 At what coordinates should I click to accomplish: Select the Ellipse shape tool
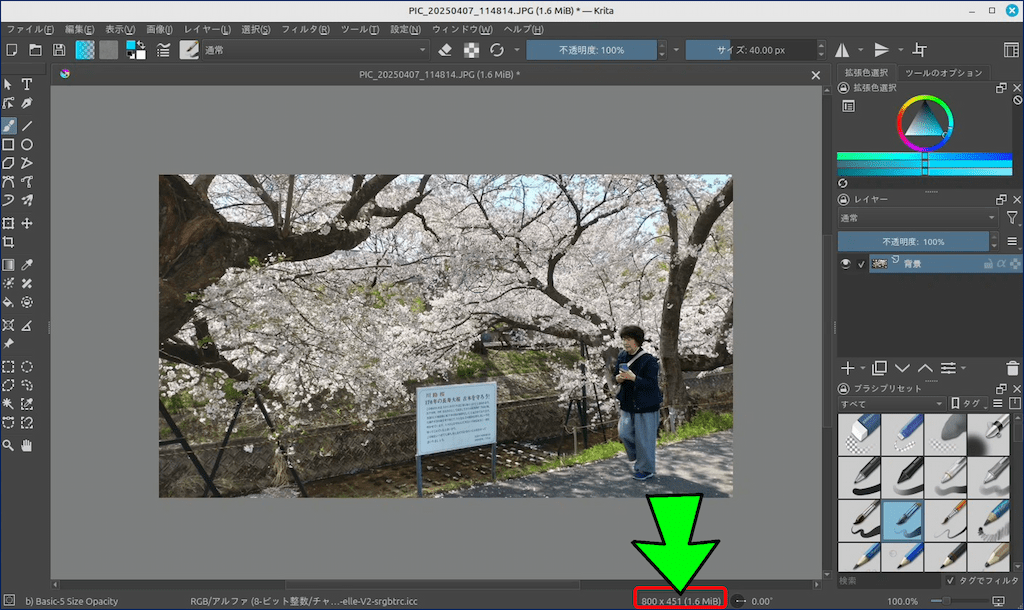point(27,145)
